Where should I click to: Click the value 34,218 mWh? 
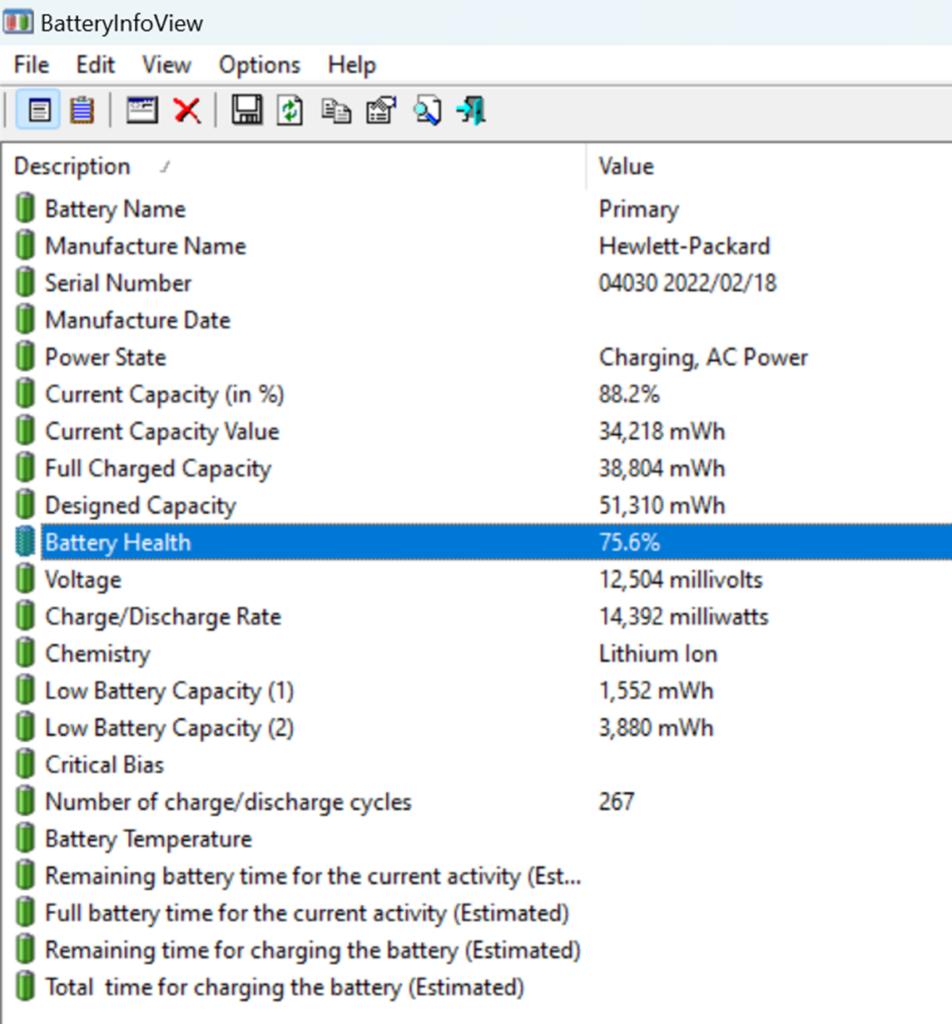(x=662, y=432)
